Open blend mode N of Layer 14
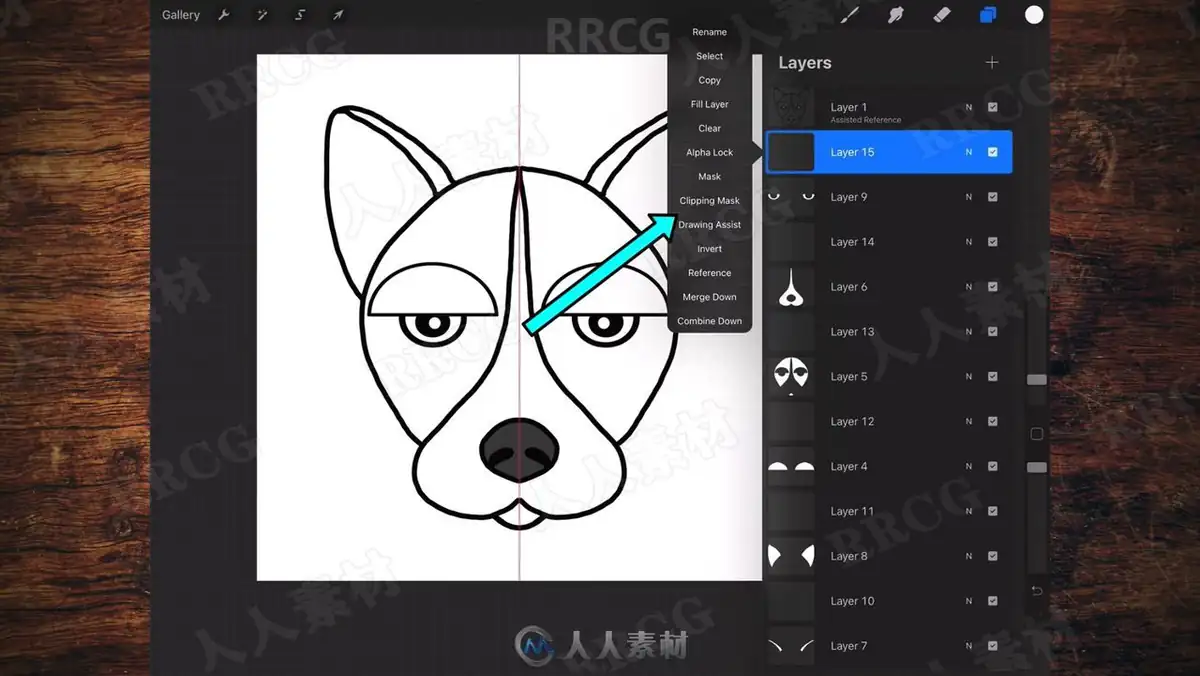This screenshot has height=676, width=1200. (968, 242)
